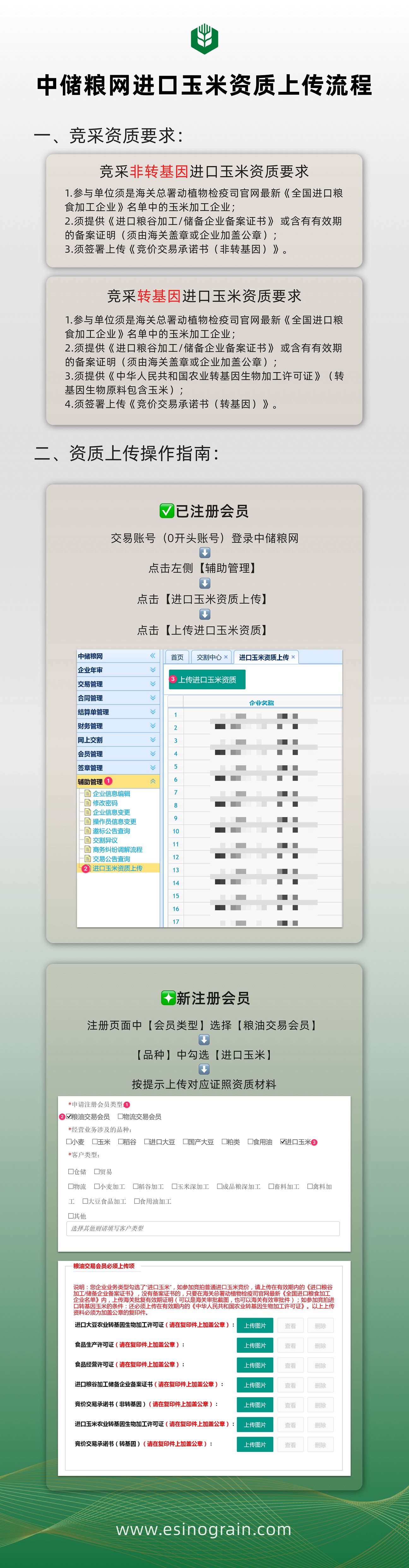This screenshot has height=1568, width=409.
Task: Tick the 国产大豆 checkbox
Action: tap(186, 1141)
